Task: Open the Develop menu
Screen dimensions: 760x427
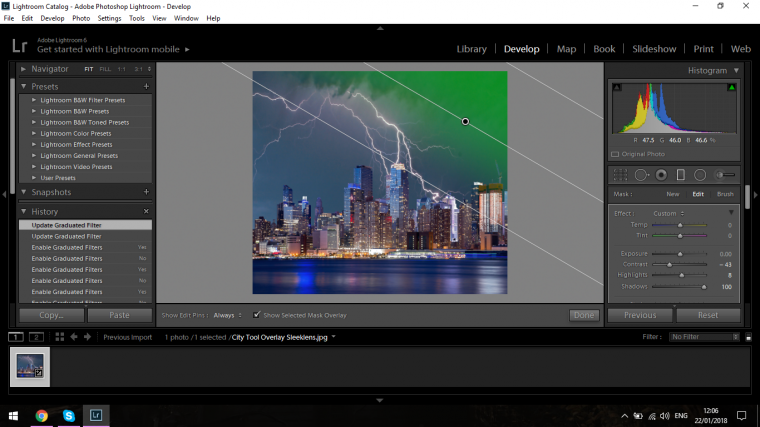Action: tap(52, 18)
